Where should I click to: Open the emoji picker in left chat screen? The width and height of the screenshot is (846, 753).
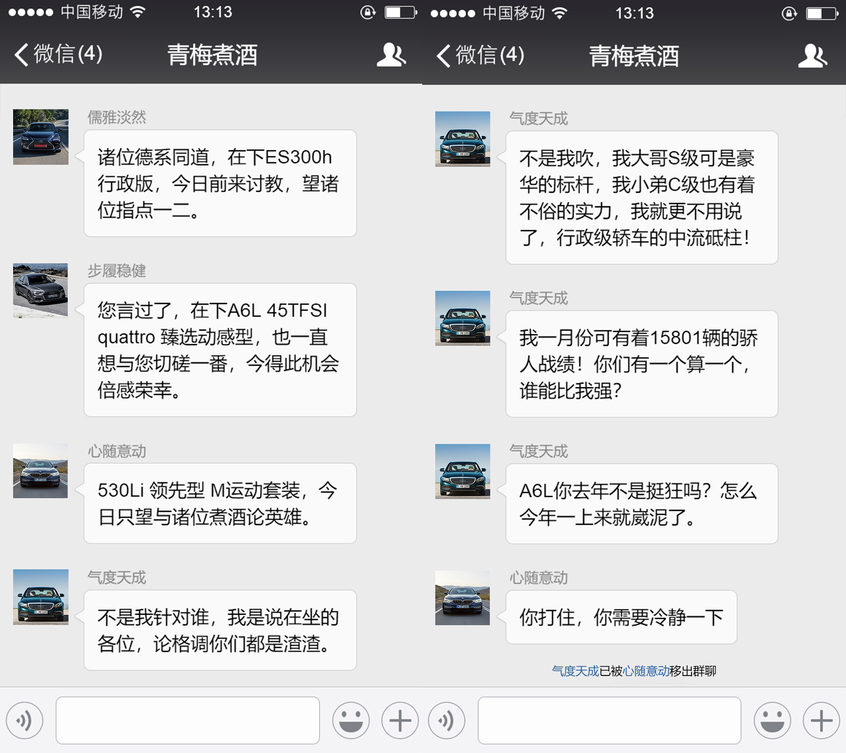coord(351,720)
